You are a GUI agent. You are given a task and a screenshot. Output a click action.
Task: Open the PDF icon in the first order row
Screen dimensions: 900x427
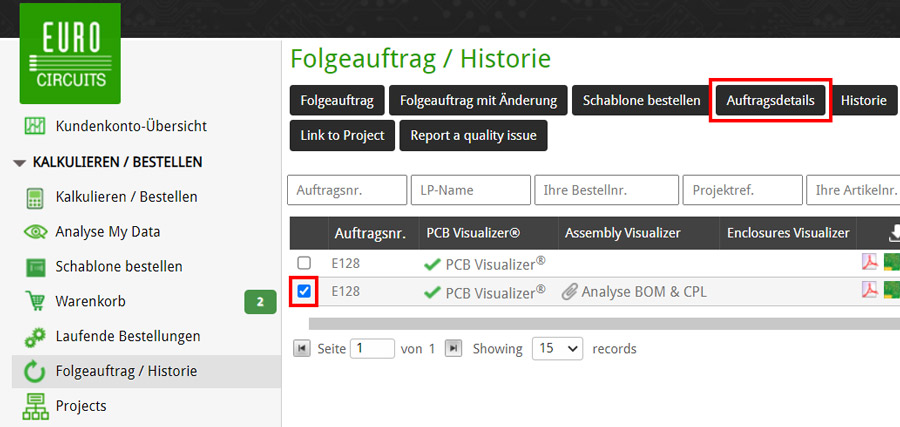coord(869,263)
